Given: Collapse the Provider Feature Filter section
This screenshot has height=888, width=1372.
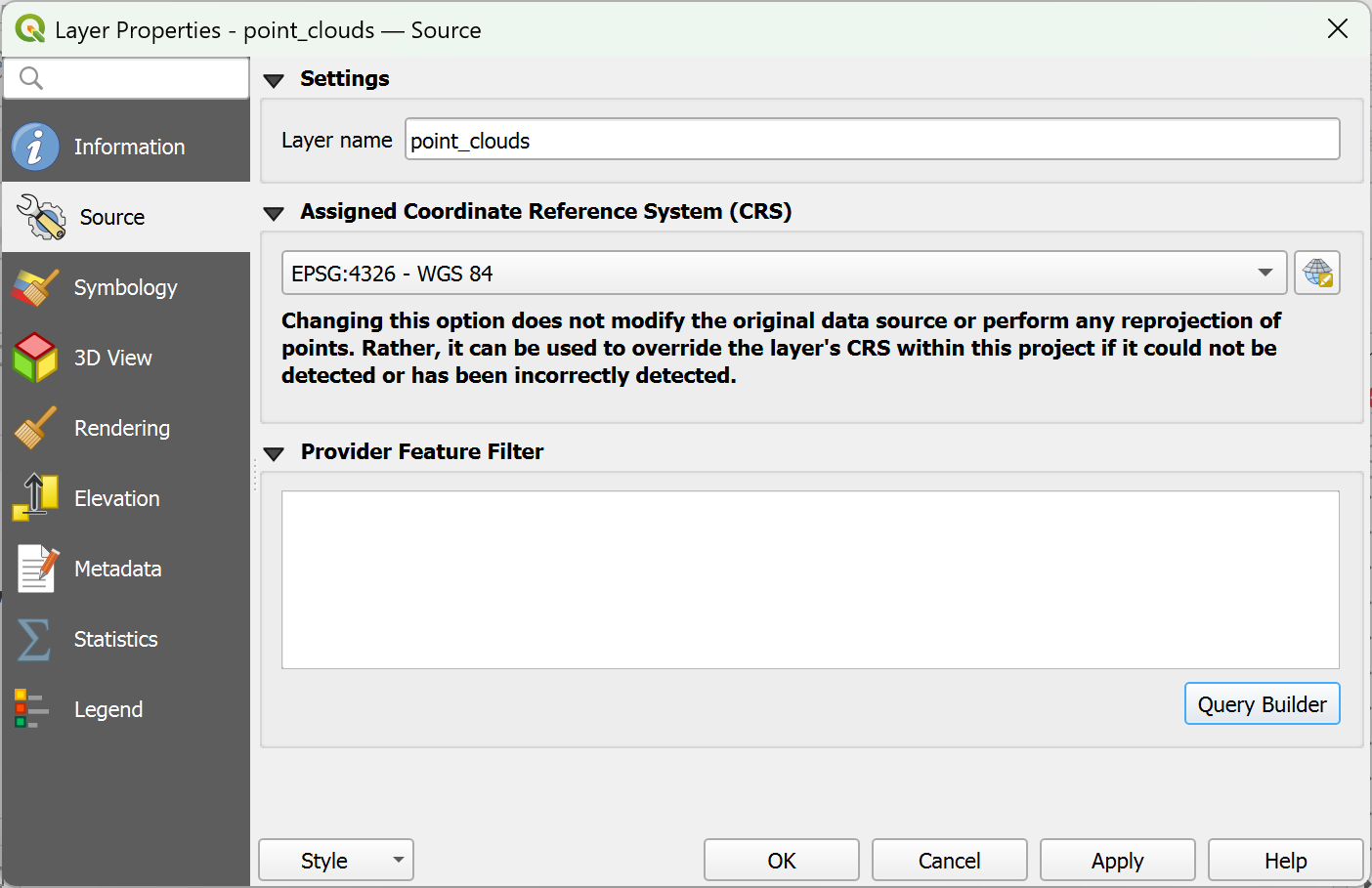Looking at the screenshot, I should [274, 453].
